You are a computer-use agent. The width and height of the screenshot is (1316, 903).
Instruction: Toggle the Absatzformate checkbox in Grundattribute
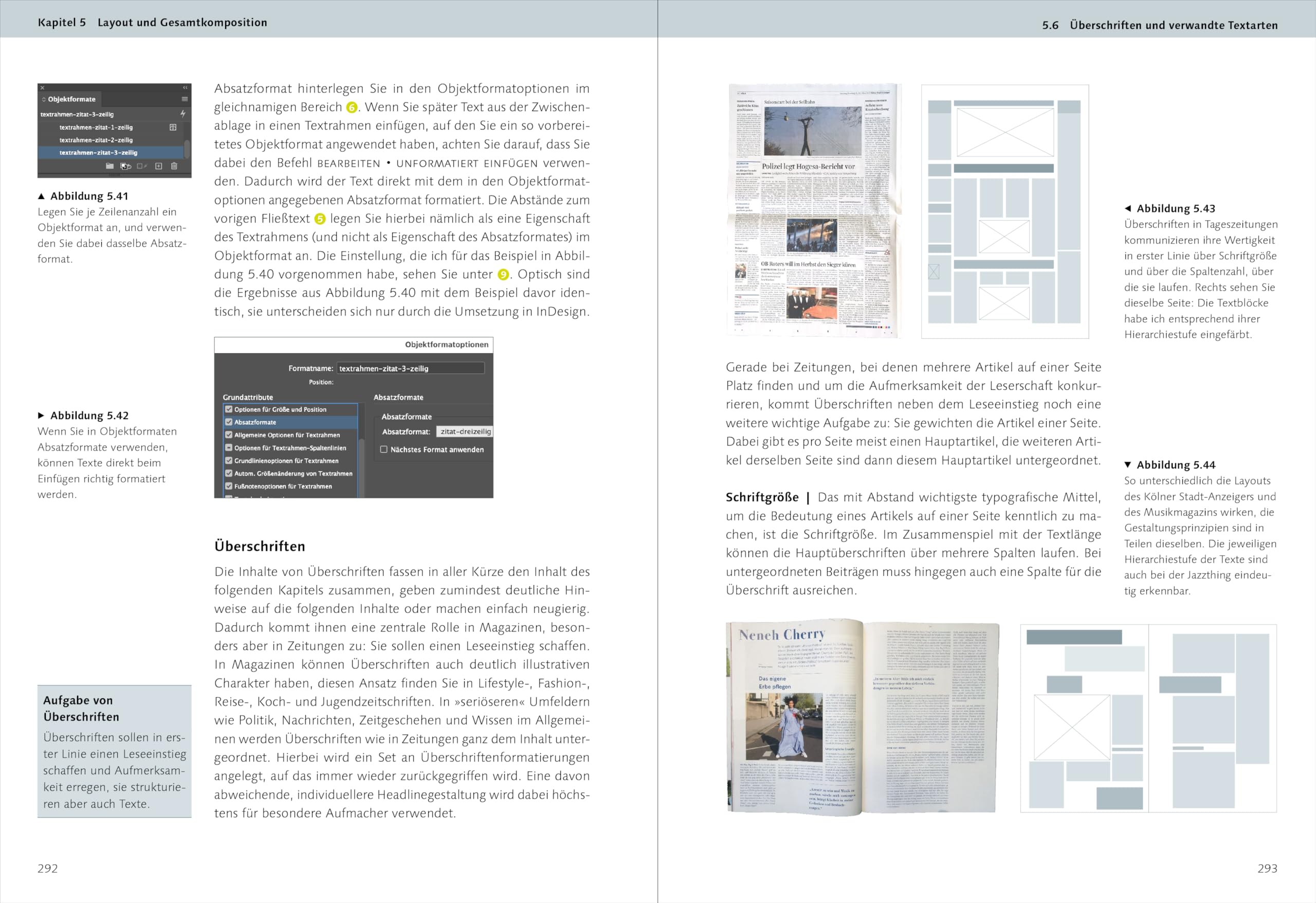[x=229, y=422]
